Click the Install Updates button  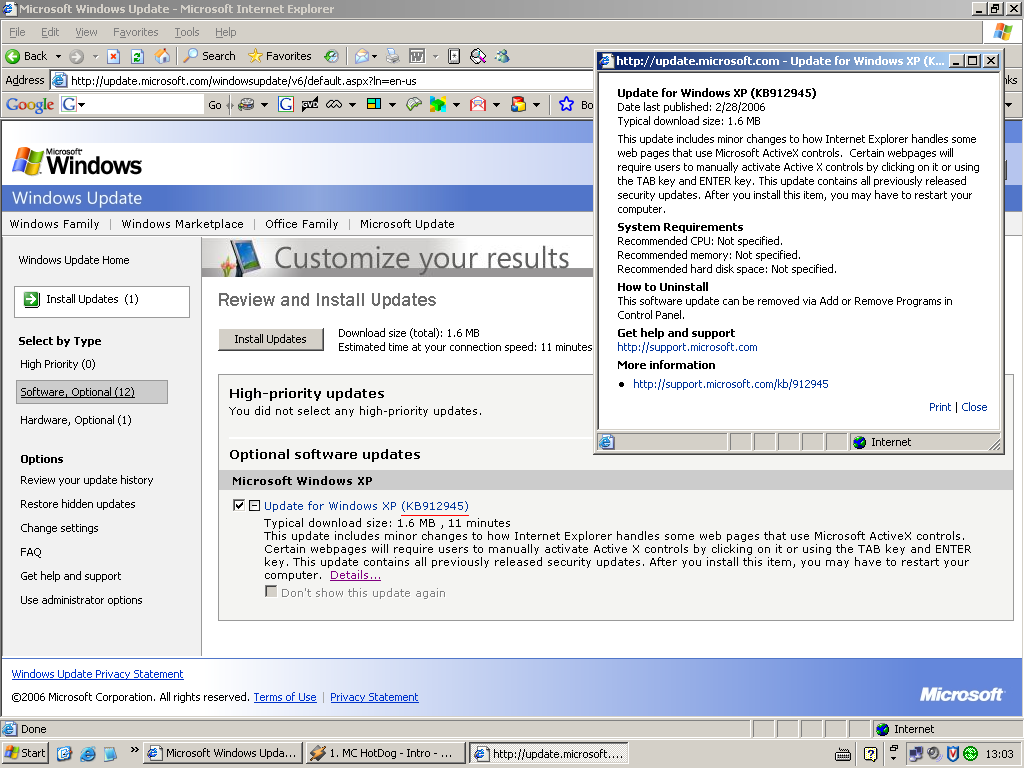point(270,339)
